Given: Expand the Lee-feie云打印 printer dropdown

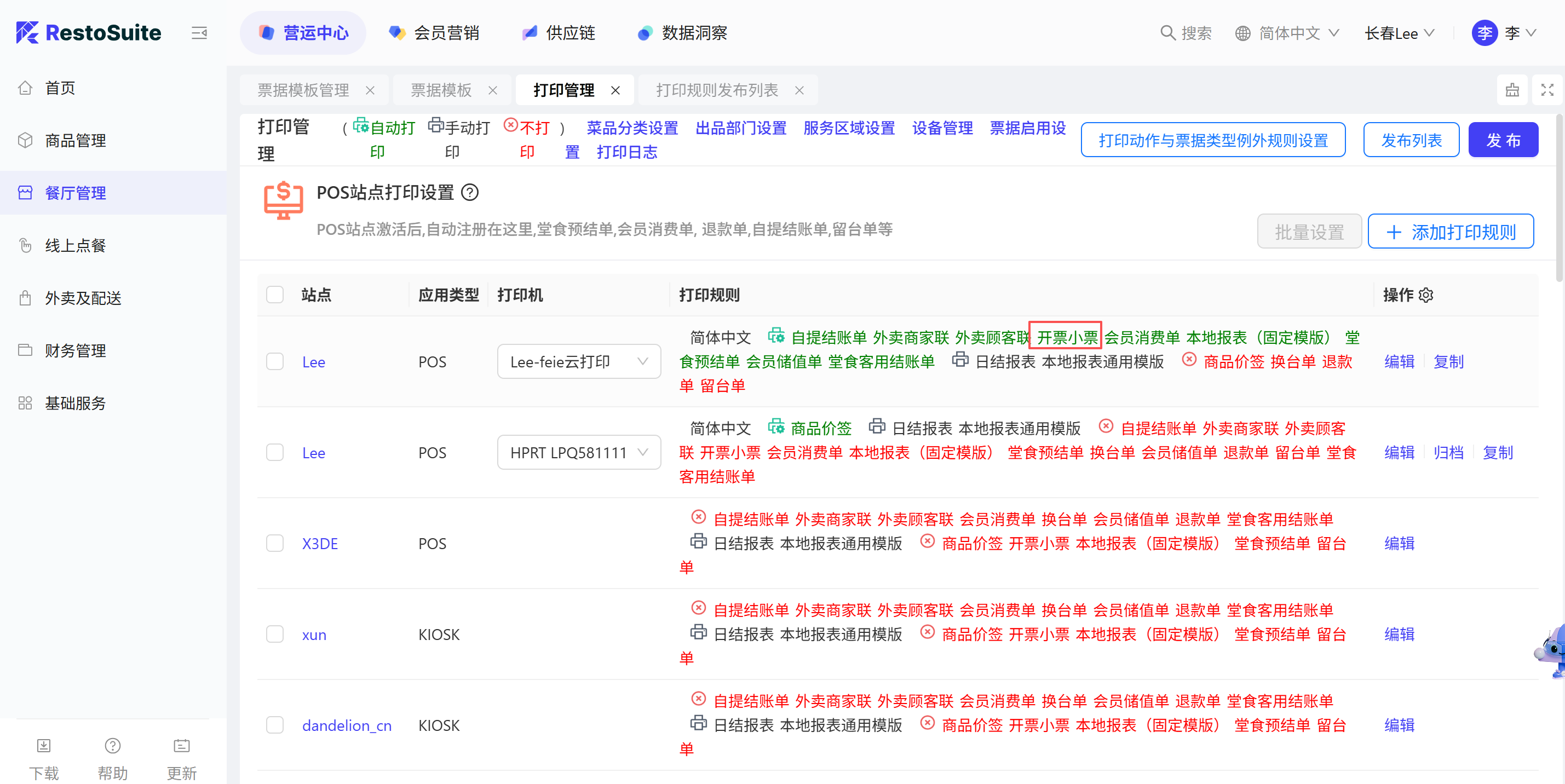Looking at the screenshot, I should coord(578,362).
